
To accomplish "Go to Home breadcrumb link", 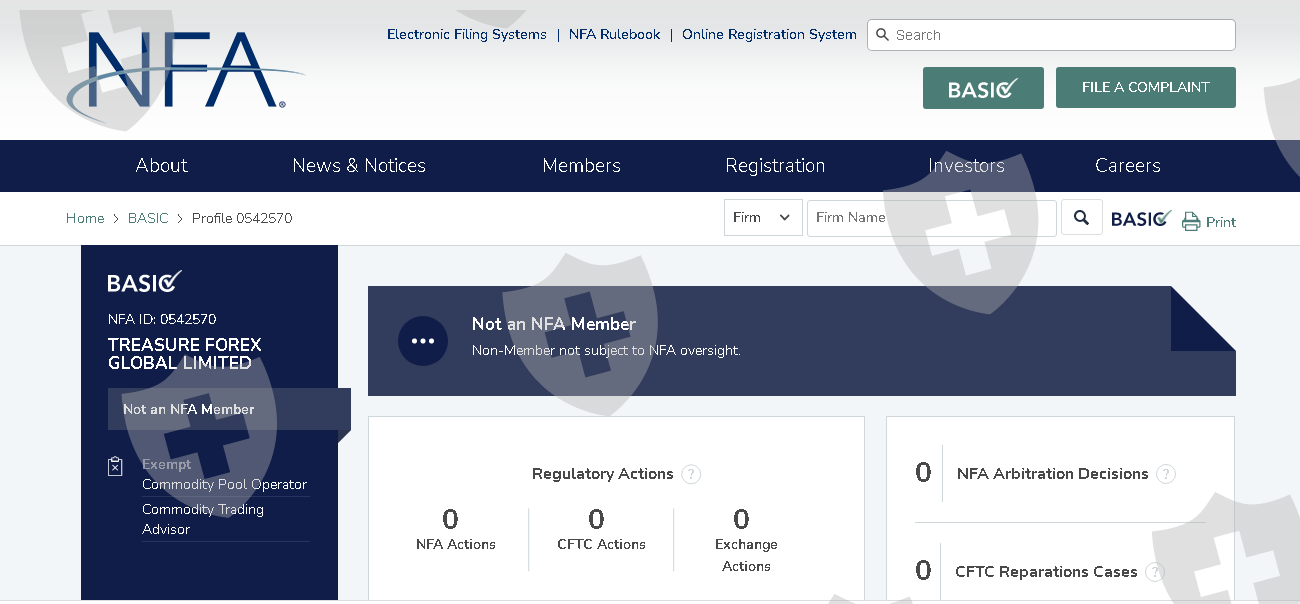I will click(x=85, y=218).
